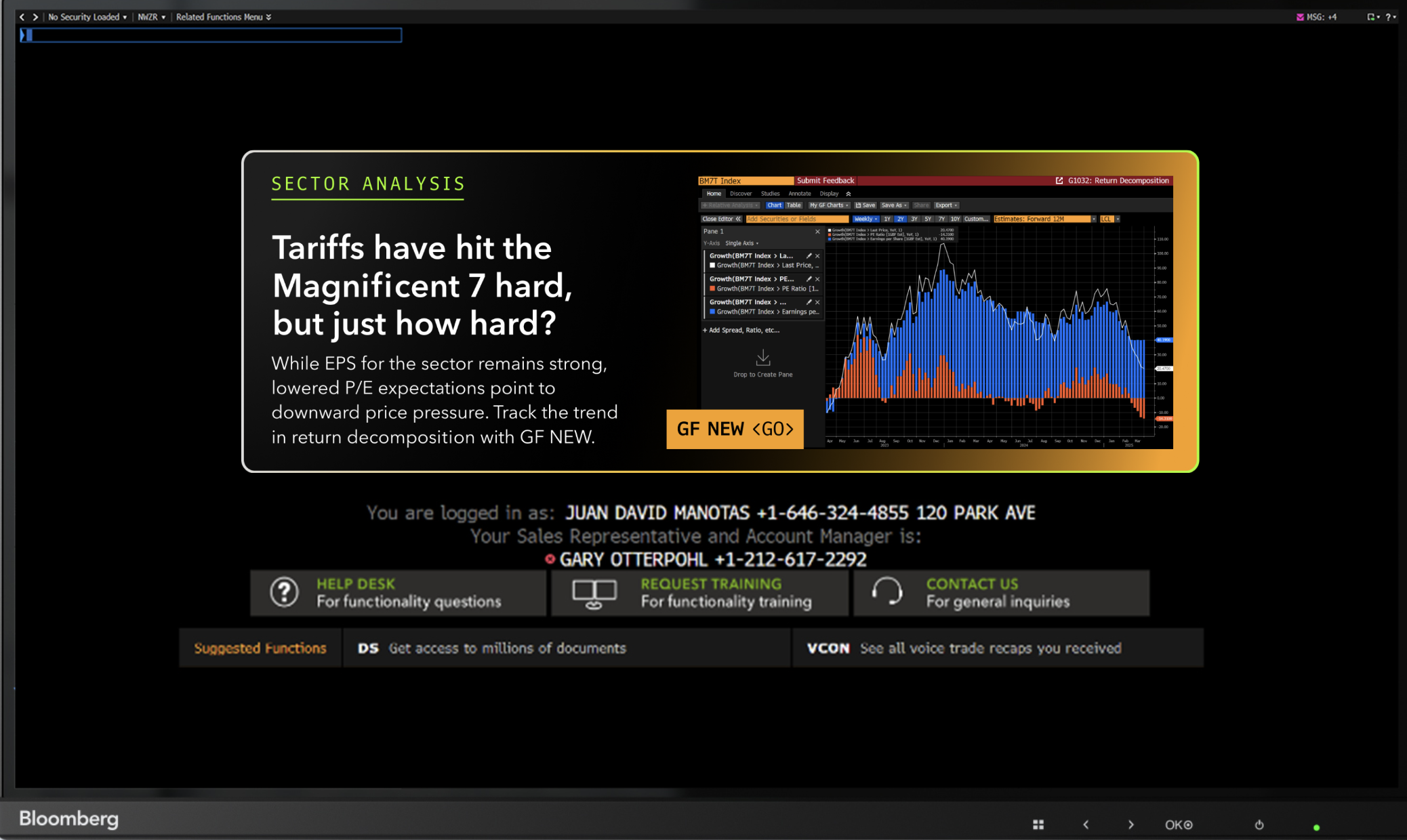Open the MSG +4 messages indicator
The image size is (1407, 840).
[1316, 17]
